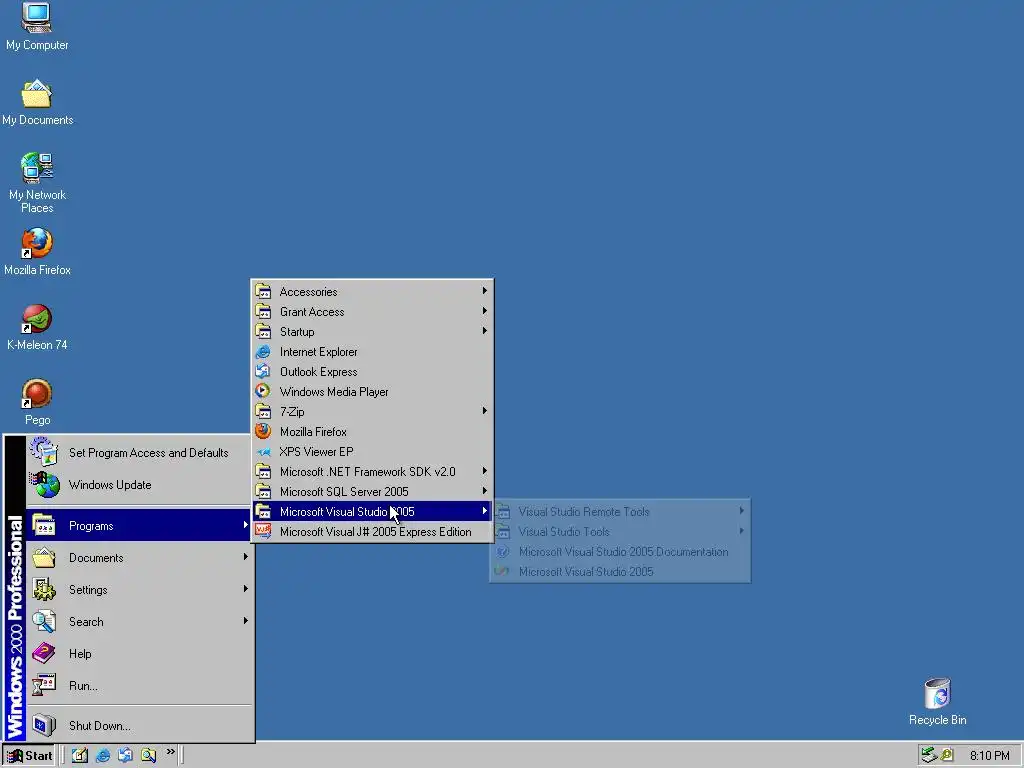Expand Grant Access program group
The height and width of the screenshot is (768, 1024).
point(372,312)
